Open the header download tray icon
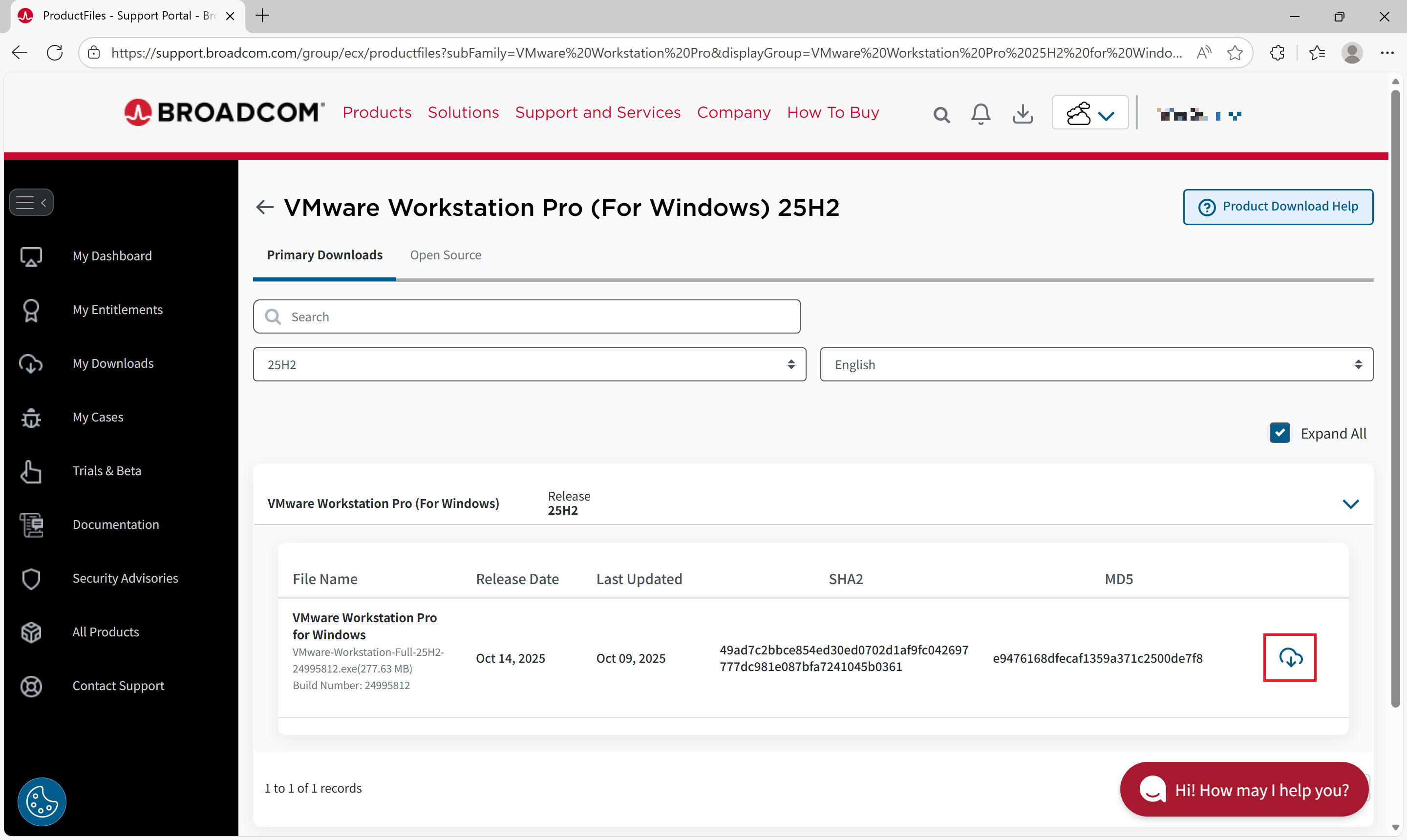Viewport: 1407px width, 840px height. pyautogui.click(x=1022, y=114)
